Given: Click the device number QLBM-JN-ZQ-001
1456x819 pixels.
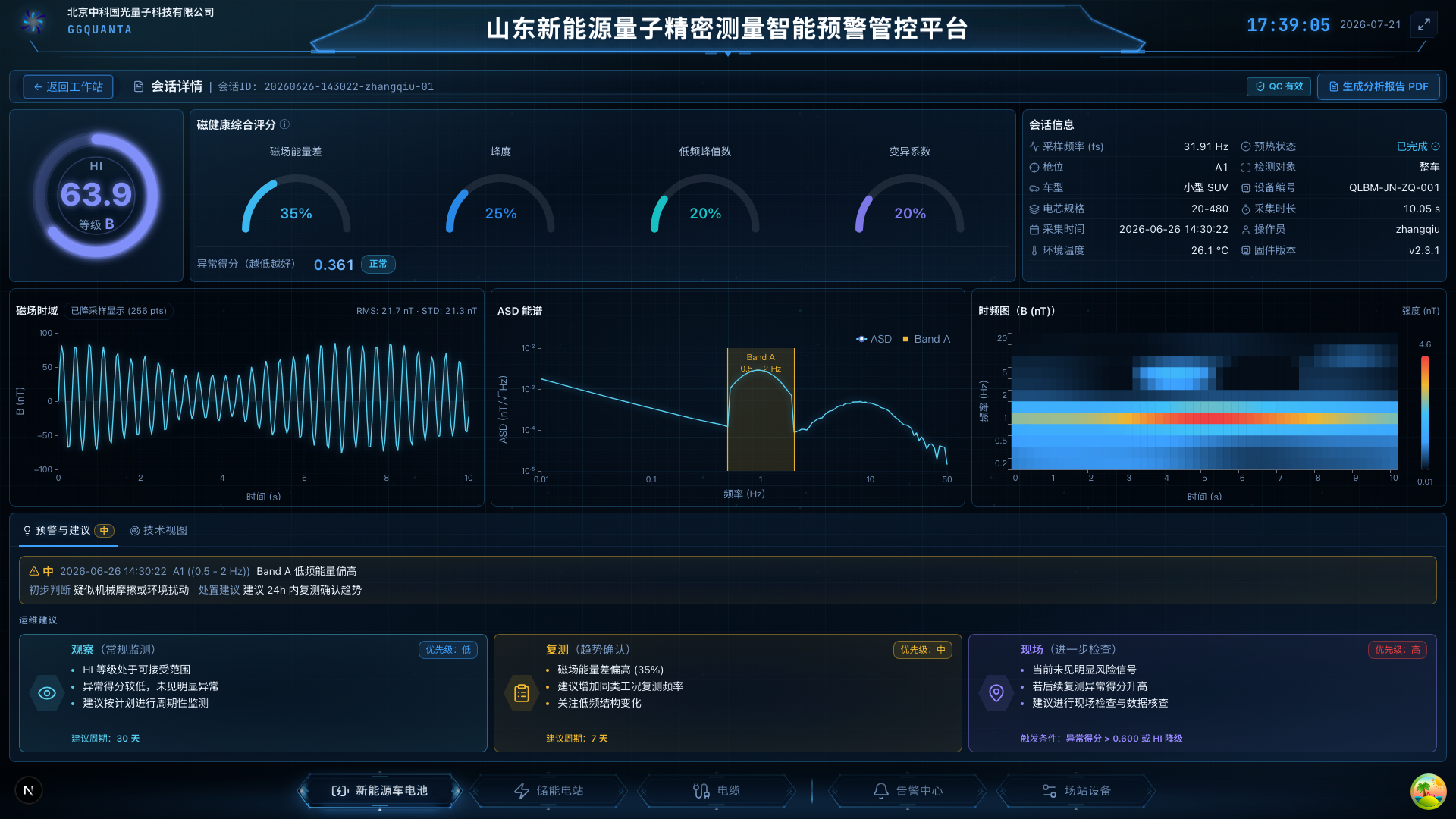Looking at the screenshot, I should [1394, 188].
